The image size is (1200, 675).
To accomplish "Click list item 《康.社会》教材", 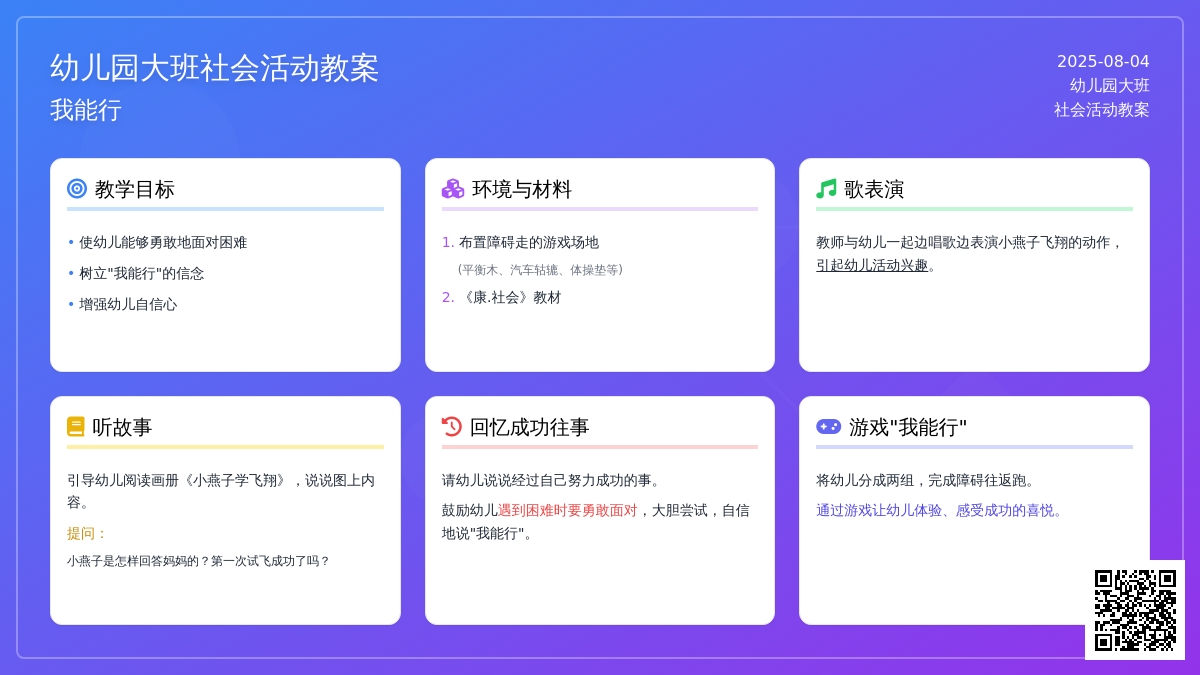I will click(x=510, y=297).
